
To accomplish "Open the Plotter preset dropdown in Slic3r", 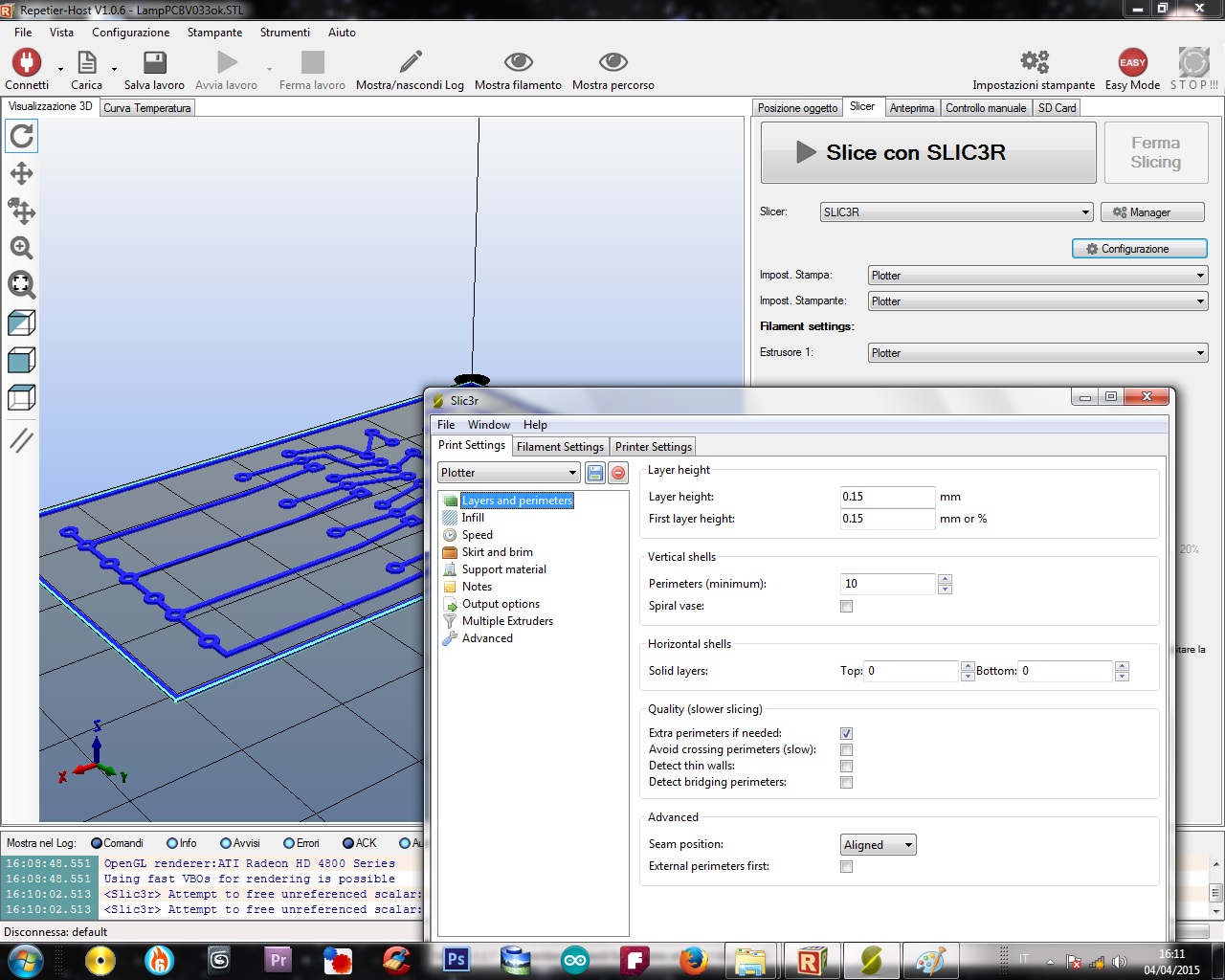I will click(509, 473).
